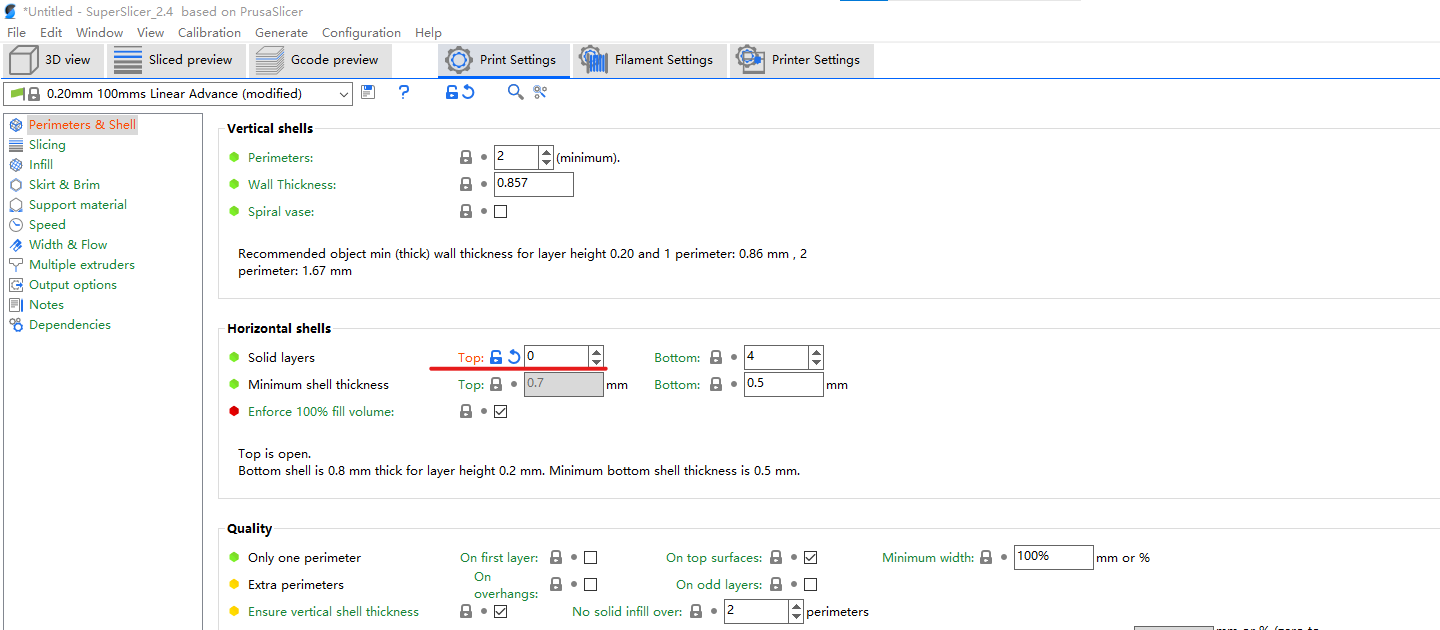Click the save preset floppy disk icon

(x=368, y=92)
